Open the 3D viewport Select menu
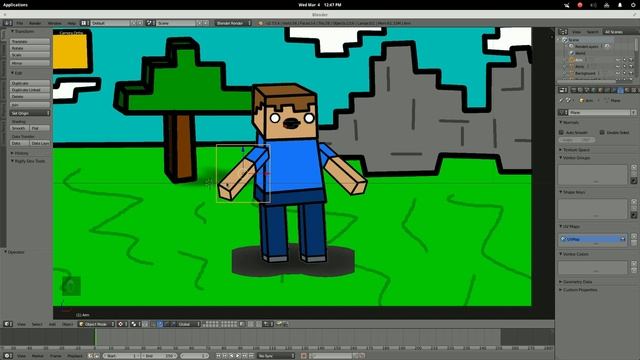Viewport: 640px width, 360px height. pos(37,324)
